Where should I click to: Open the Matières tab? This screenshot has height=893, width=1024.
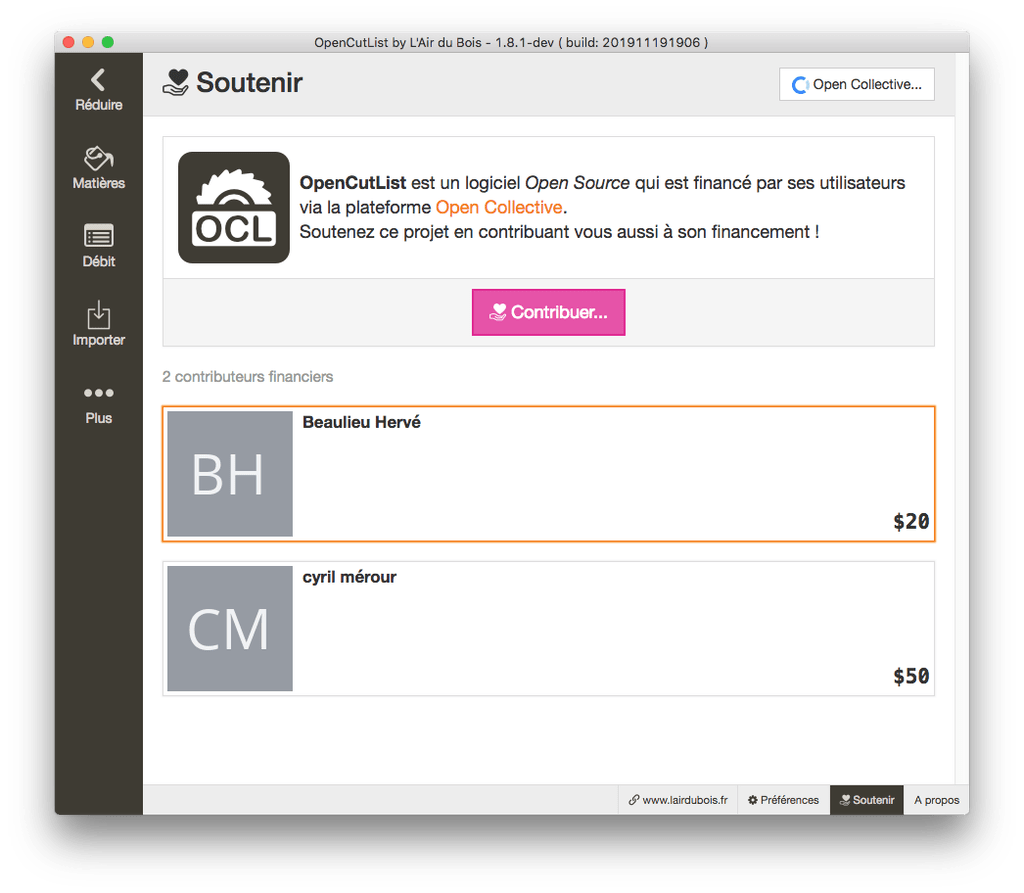click(99, 168)
